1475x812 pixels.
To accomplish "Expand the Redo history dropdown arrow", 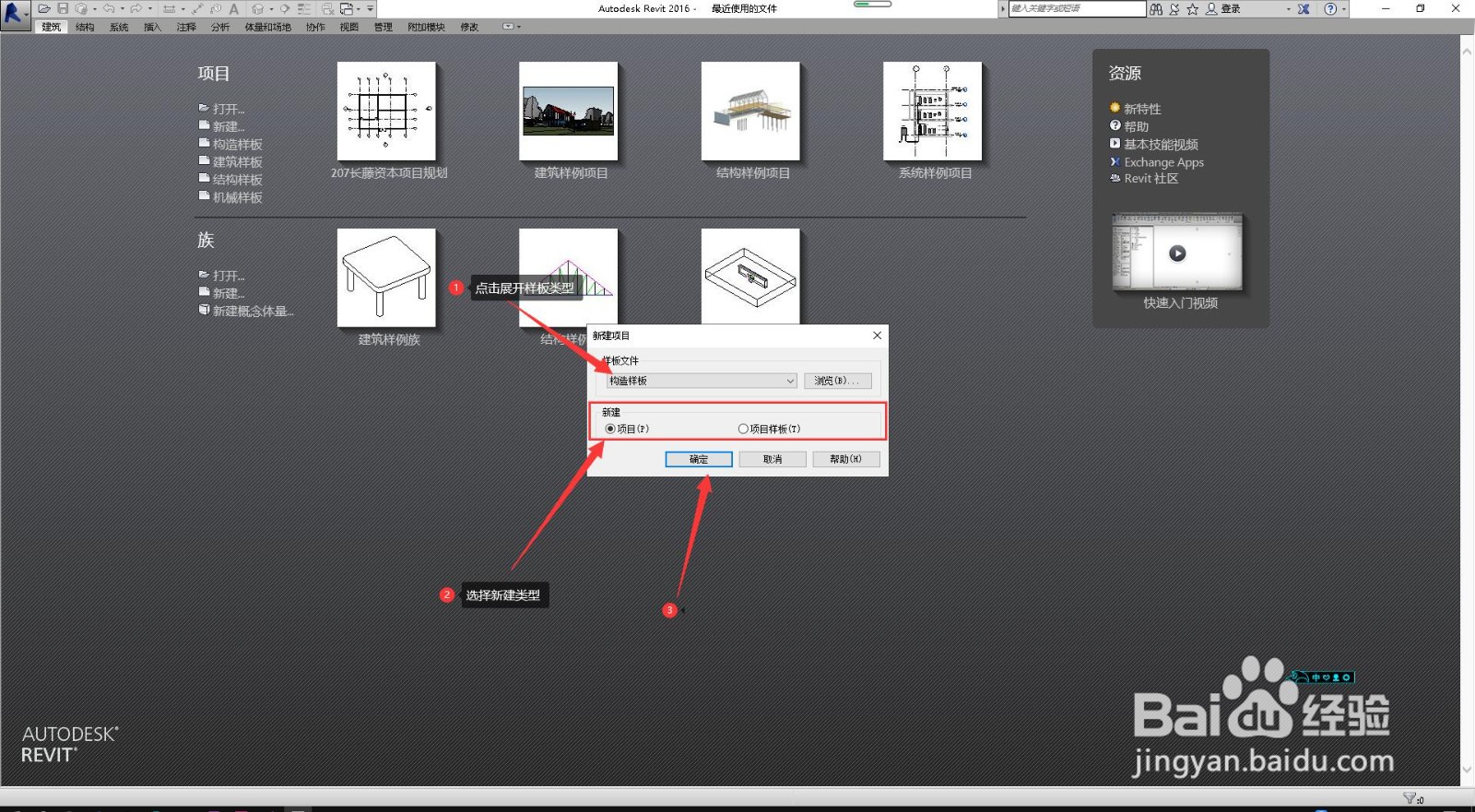I will click(x=149, y=8).
